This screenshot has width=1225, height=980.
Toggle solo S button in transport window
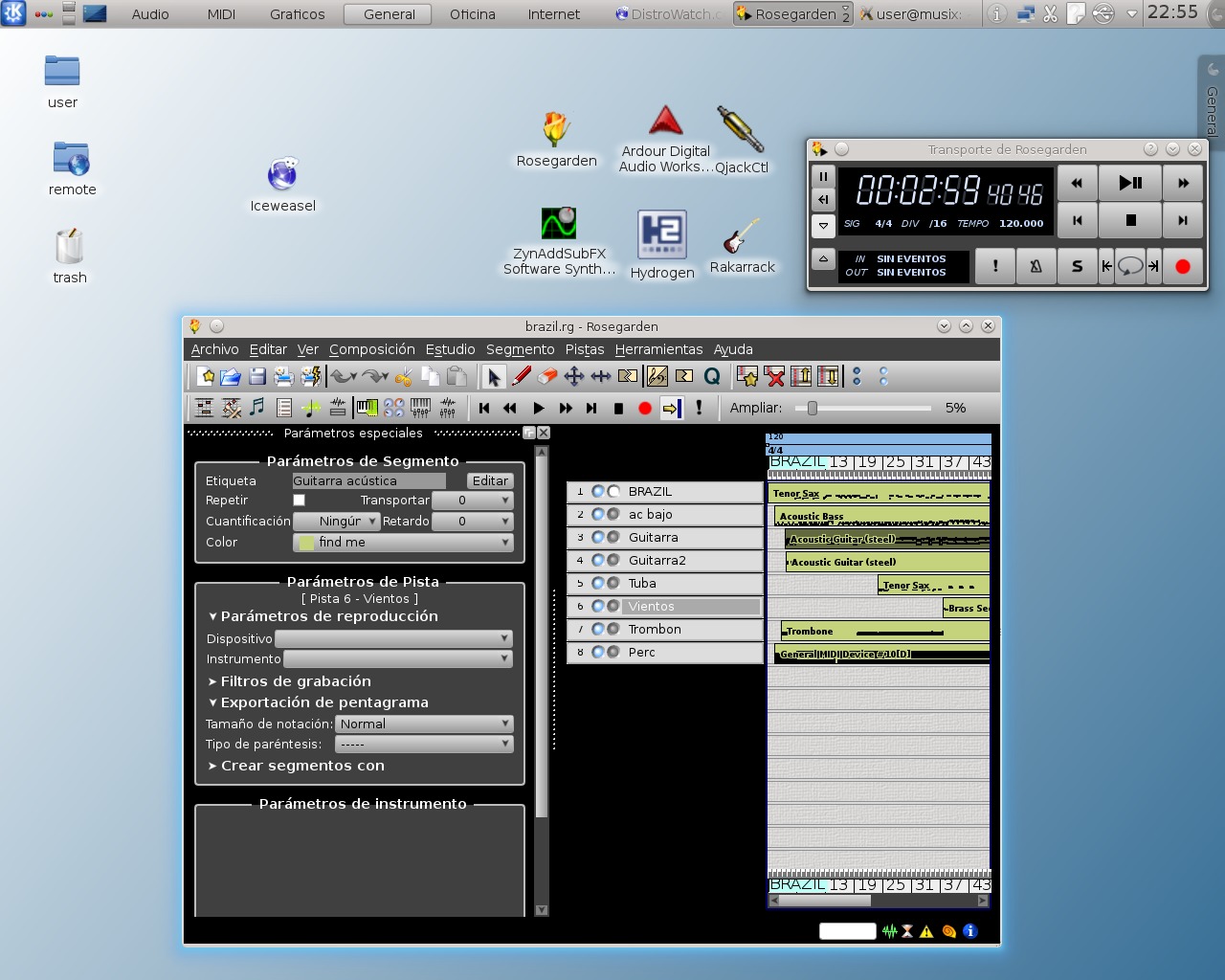(x=1077, y=266)
